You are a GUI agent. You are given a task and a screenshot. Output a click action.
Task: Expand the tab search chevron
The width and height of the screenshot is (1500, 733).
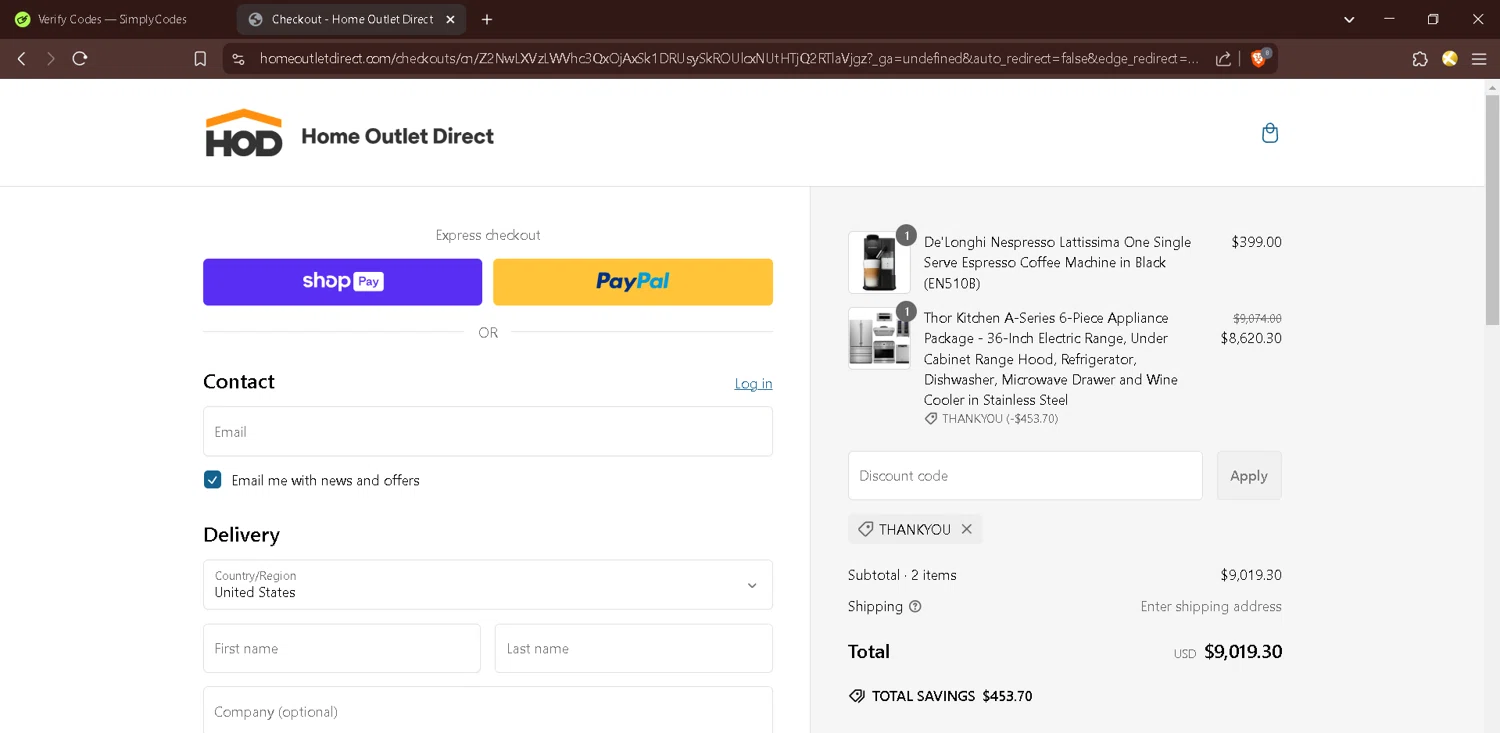pos(1349,19)
